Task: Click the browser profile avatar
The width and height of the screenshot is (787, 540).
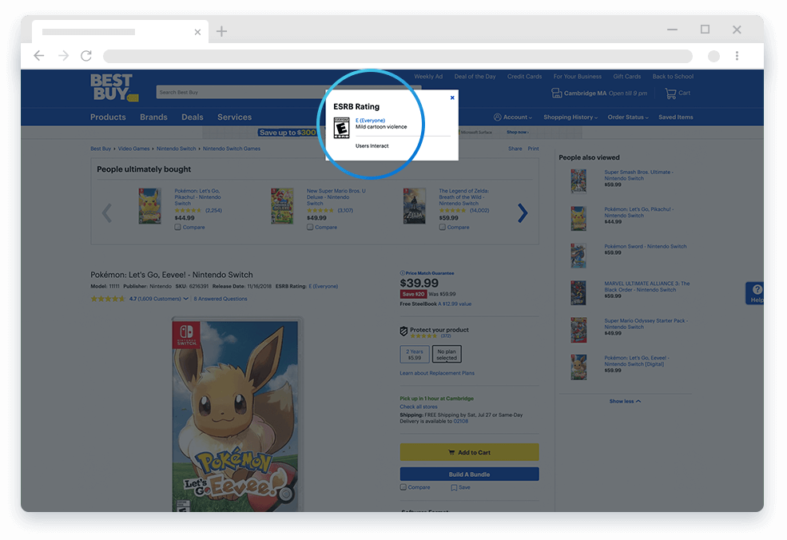Action: tap(714, 56)
